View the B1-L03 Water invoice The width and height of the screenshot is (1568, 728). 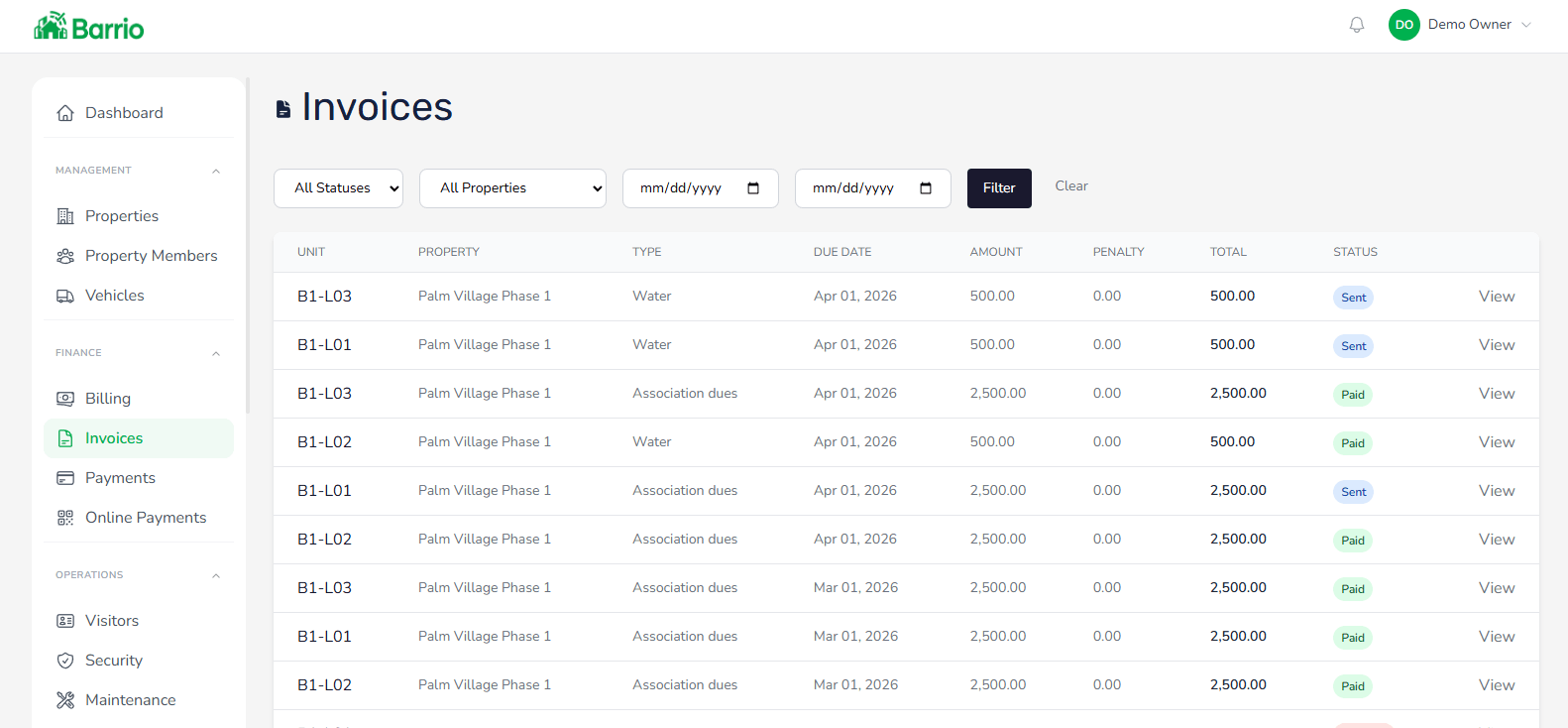point(1497,297)
